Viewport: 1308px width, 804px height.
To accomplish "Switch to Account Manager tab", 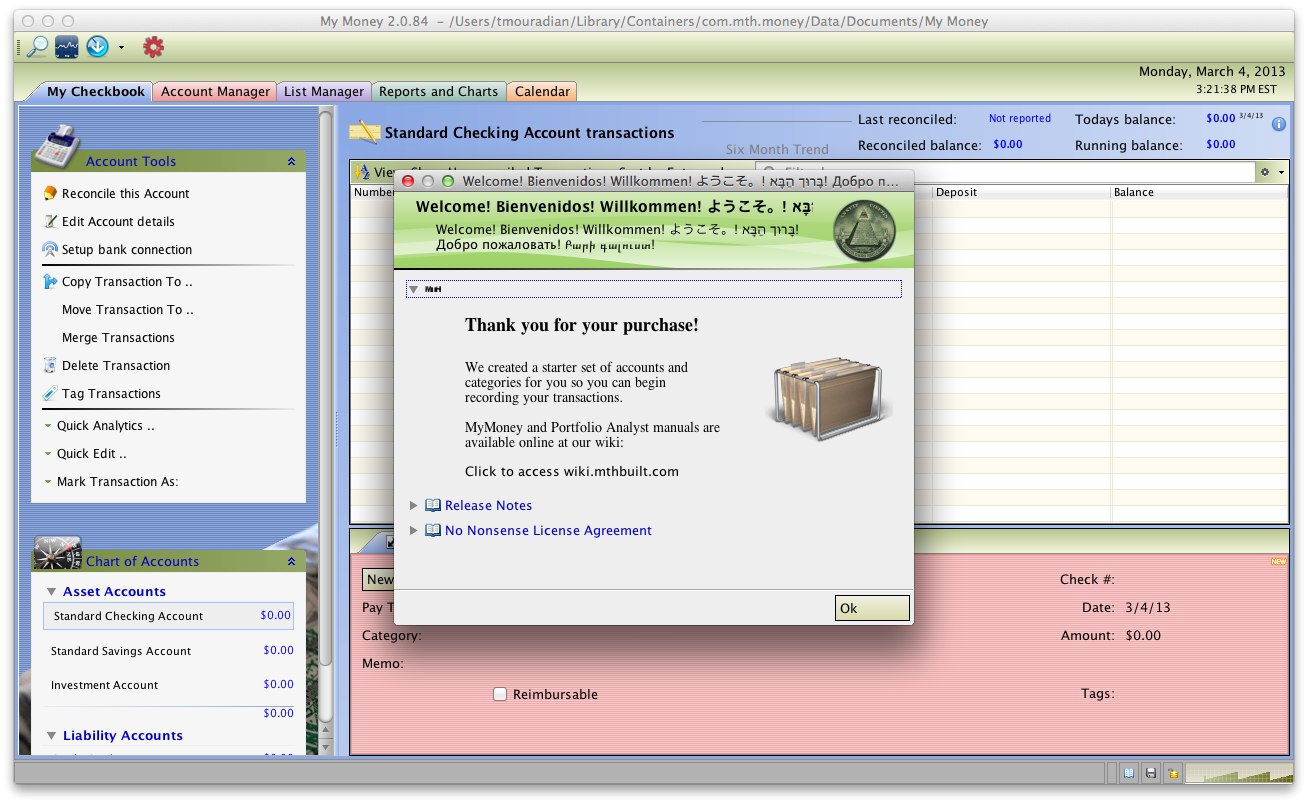I will (215, 91).
